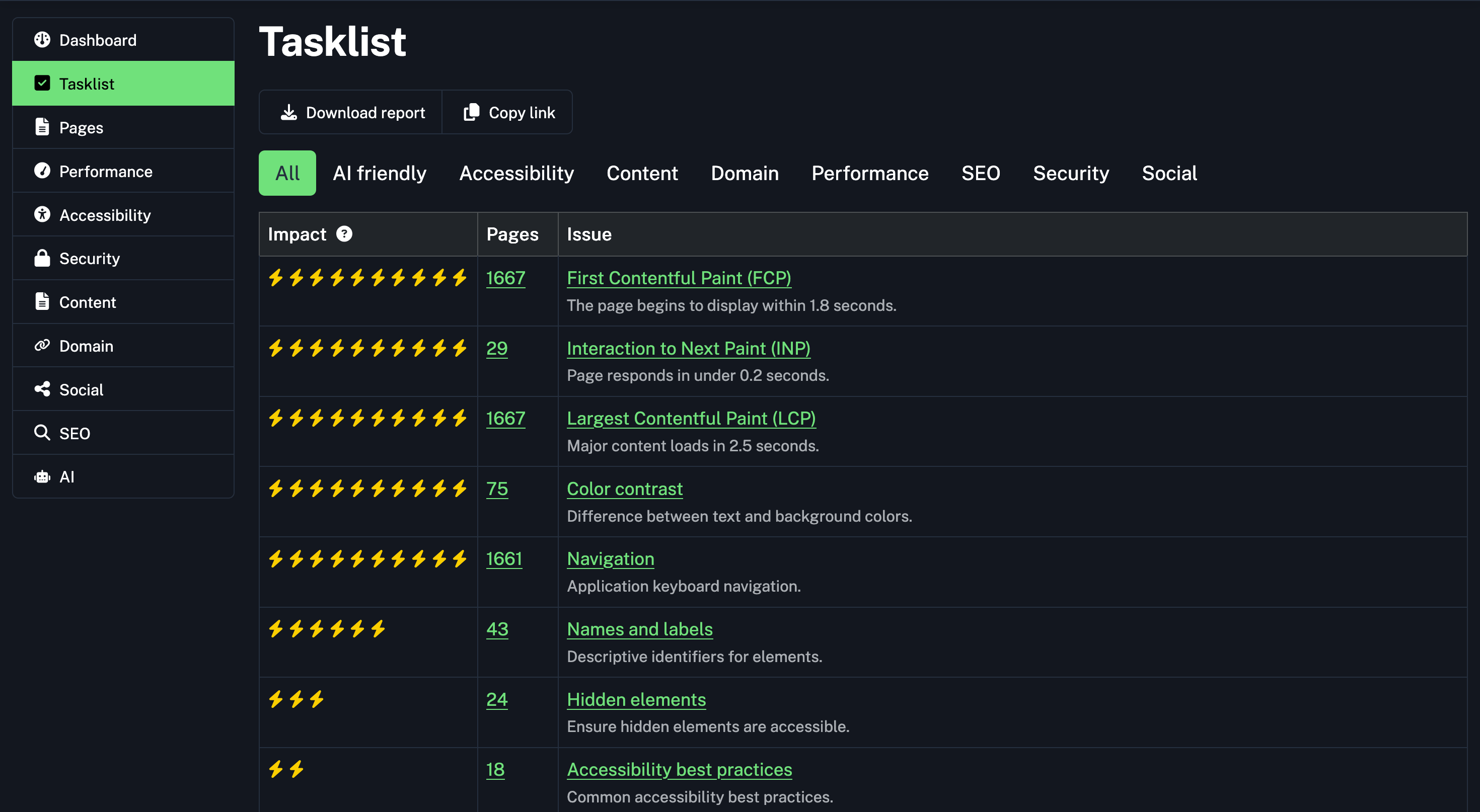Screen dimensions: 1480x812
Task: Open the 18 pages link
Action: (x=495, y=770)
